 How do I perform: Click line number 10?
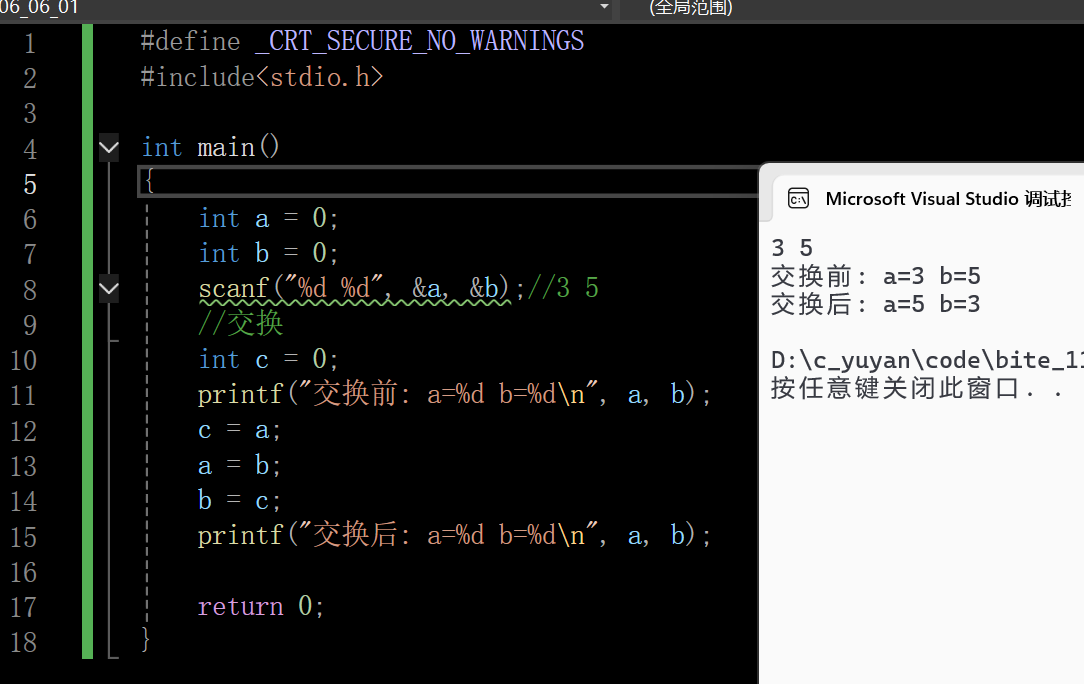[24, 360]
